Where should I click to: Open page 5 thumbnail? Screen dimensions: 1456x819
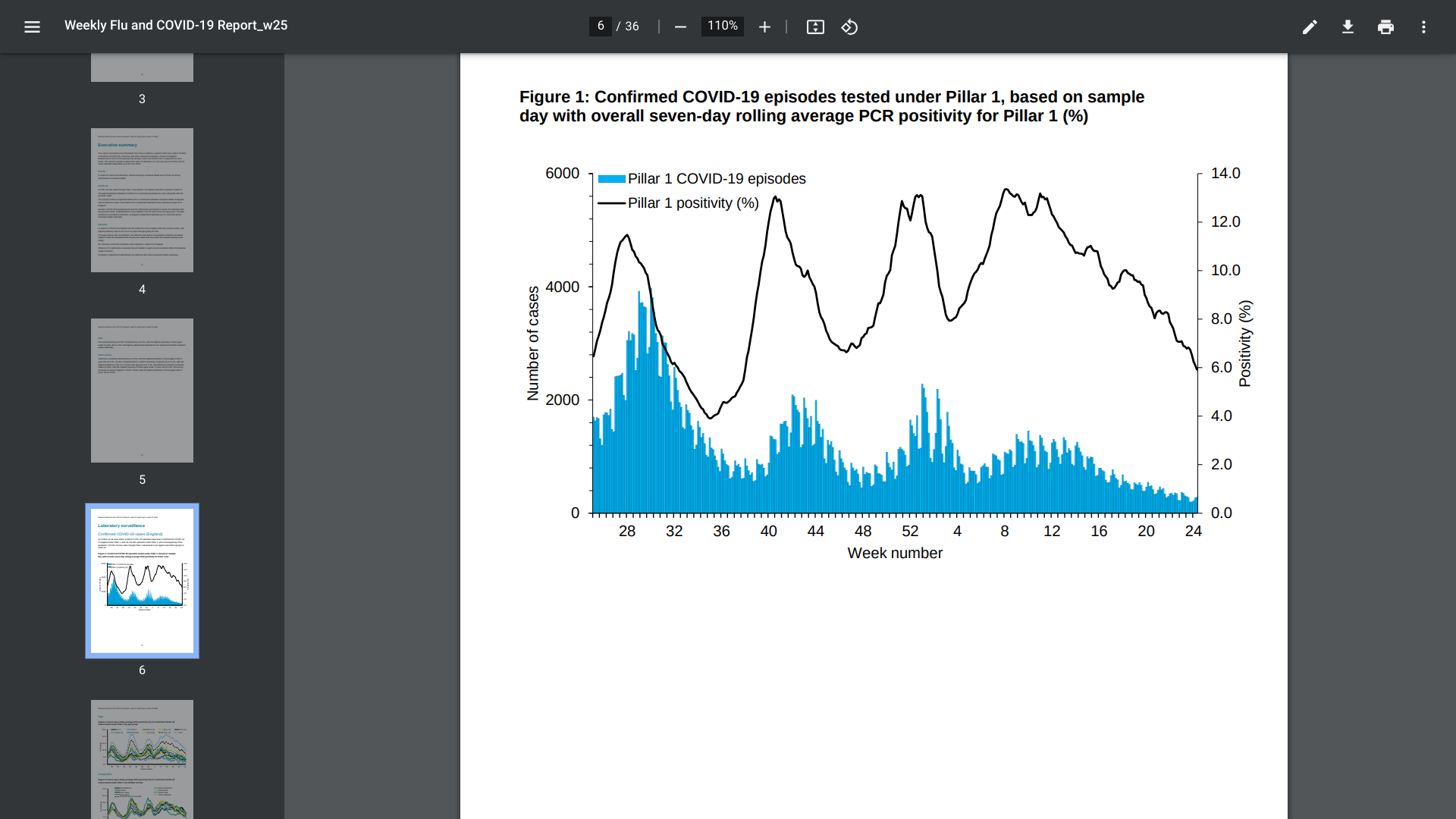[142, 391]
